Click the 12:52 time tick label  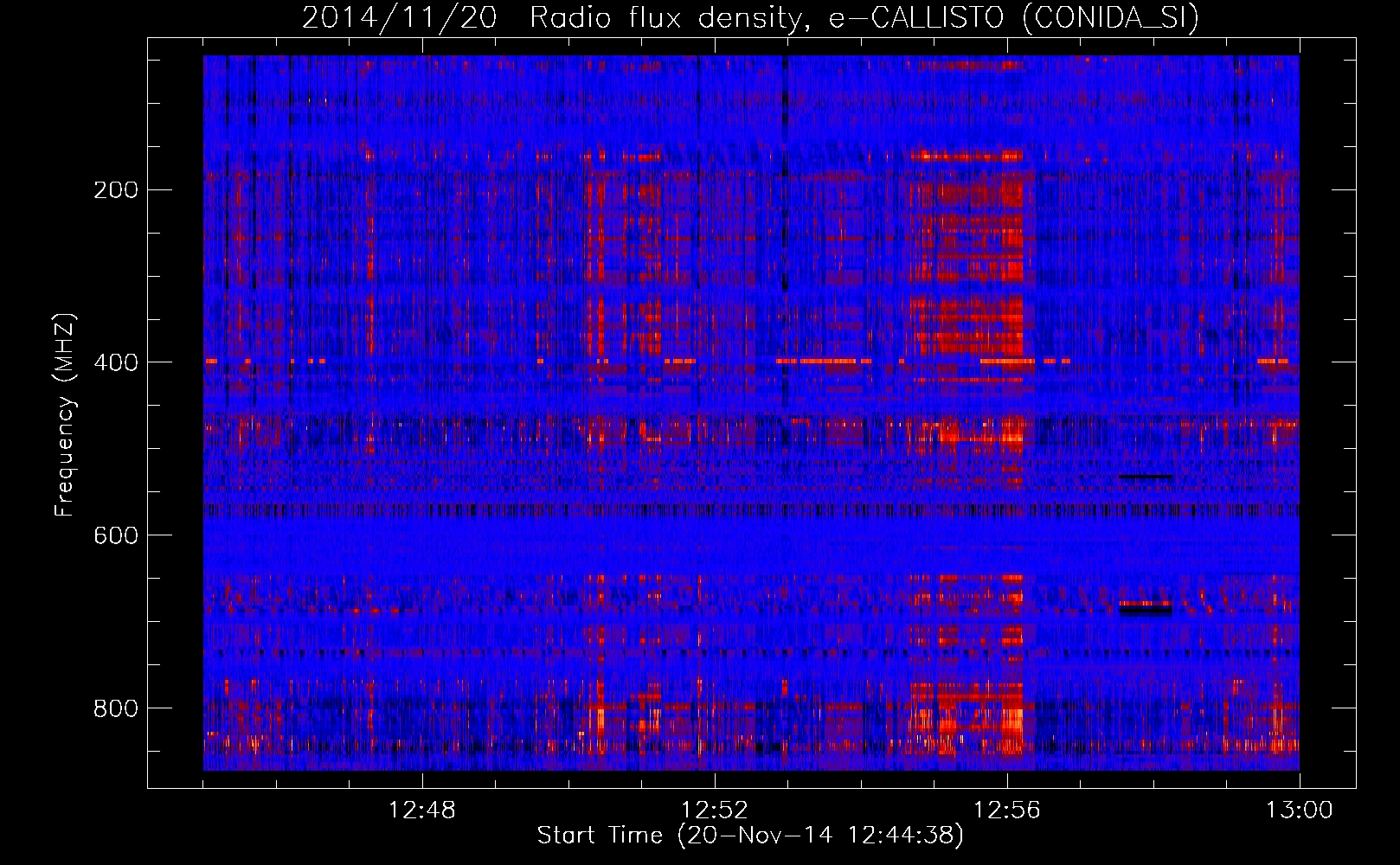click(x=715, y=811)
